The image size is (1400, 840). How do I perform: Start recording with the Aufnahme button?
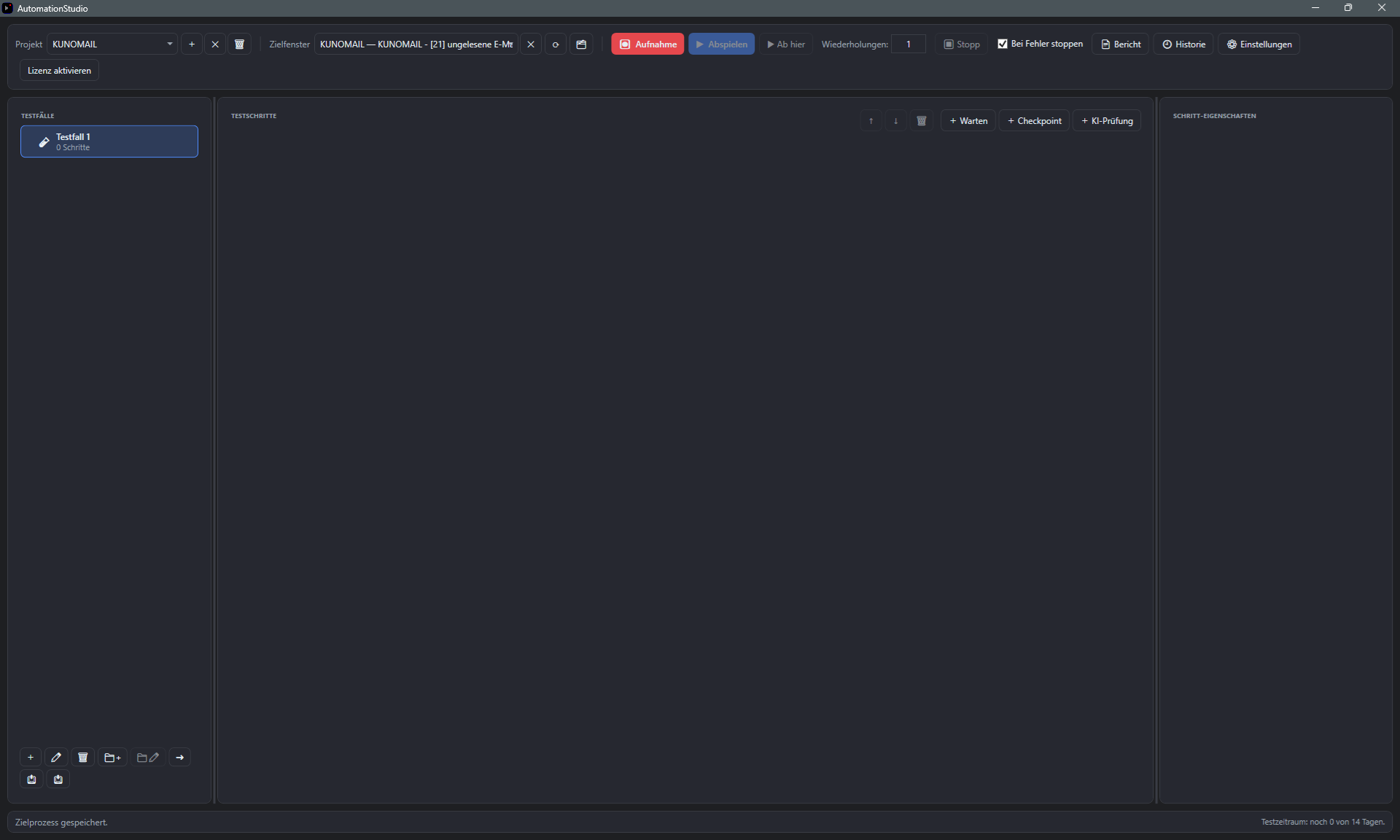click(647, 44)
